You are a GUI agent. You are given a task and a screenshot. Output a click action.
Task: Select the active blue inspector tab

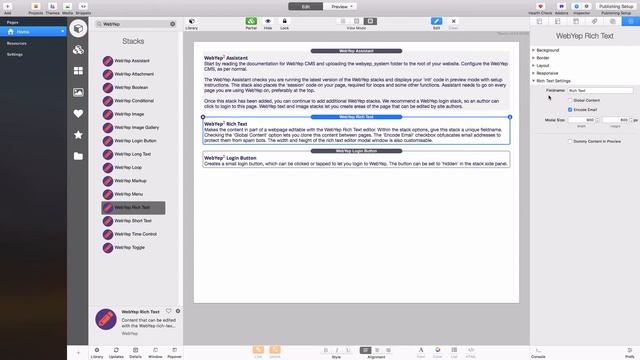tap(631, 21)
